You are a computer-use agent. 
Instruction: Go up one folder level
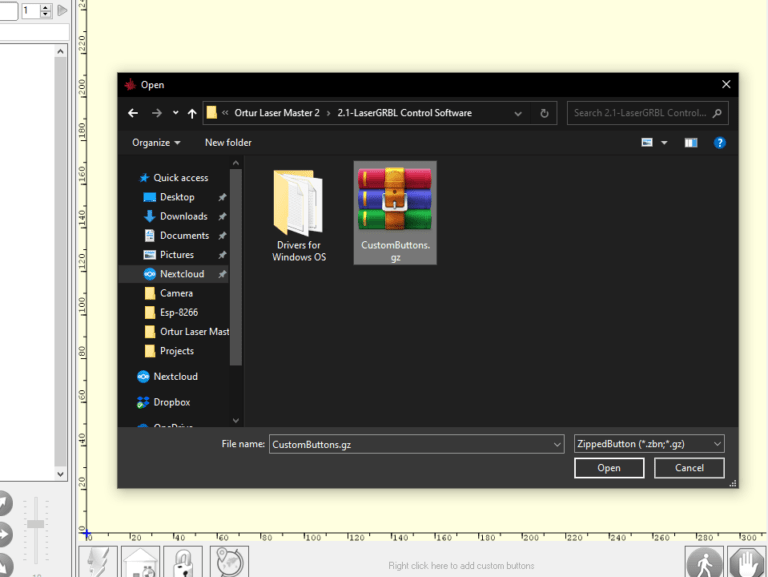click(192, 113)
